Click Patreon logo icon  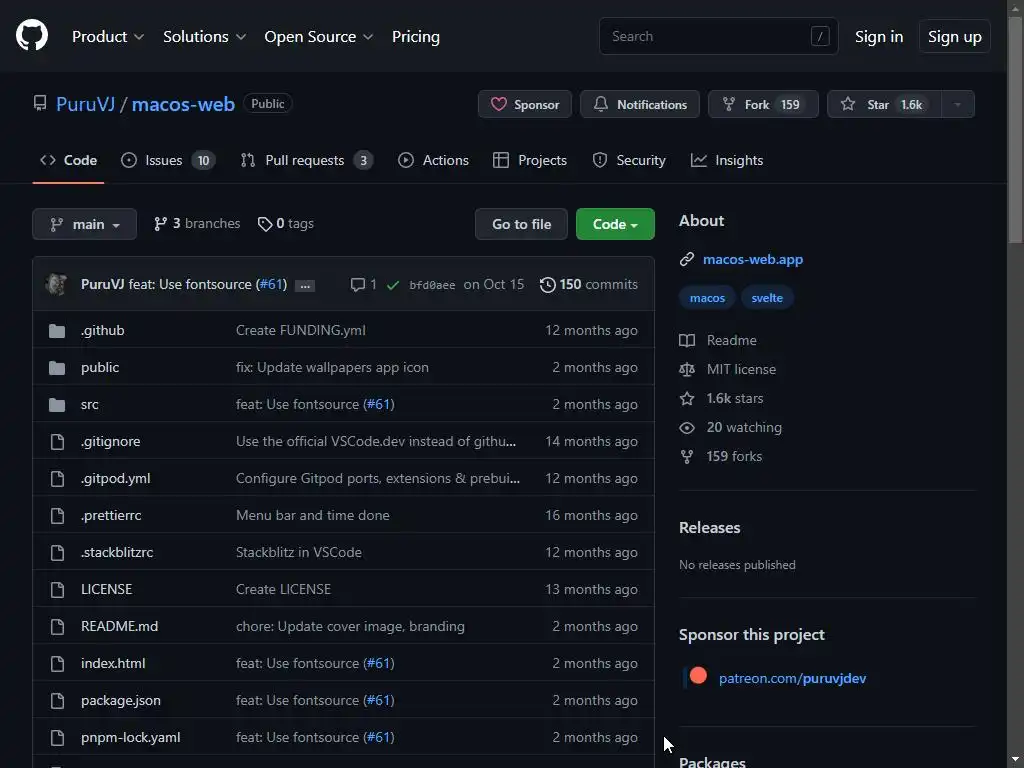click(698, 676)
